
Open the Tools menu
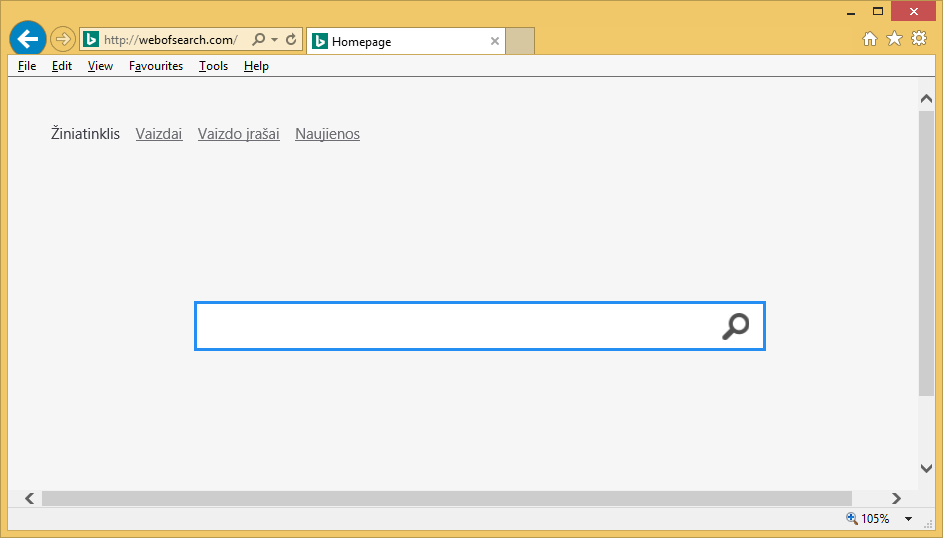pyautogui.click(x=213, y=66)
